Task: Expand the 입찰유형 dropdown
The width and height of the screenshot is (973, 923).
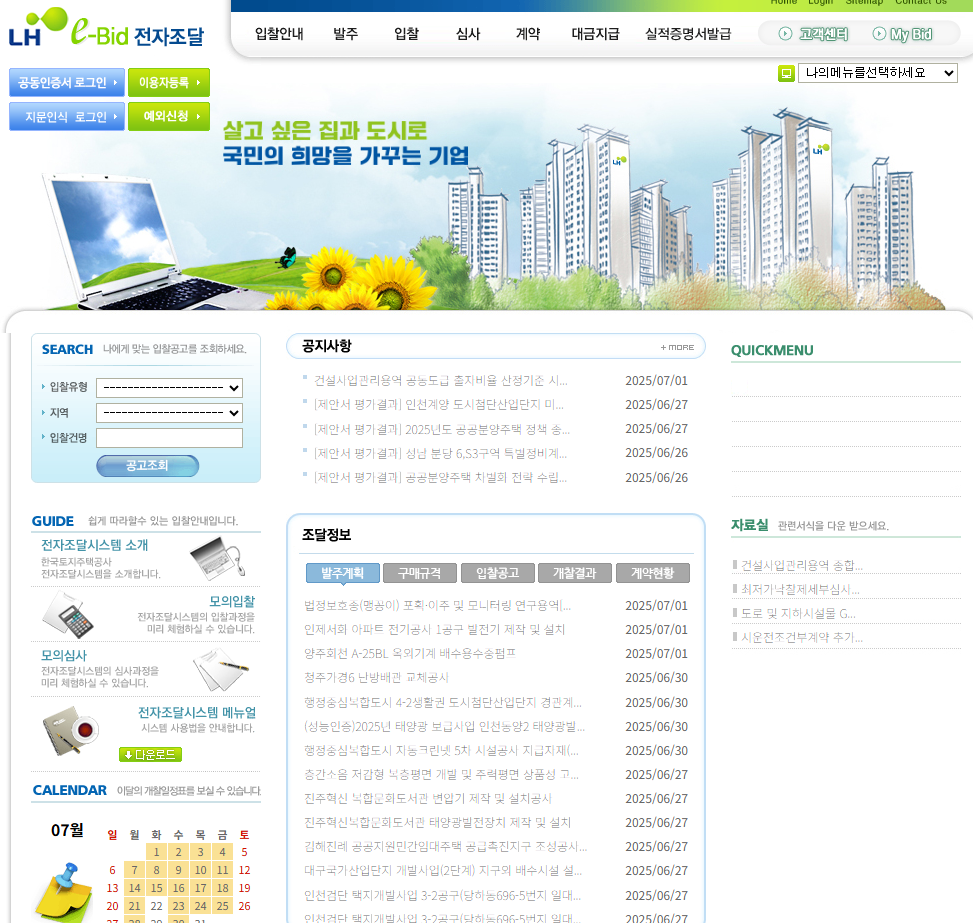Action: pyautogui.click(x=169, y=388)
